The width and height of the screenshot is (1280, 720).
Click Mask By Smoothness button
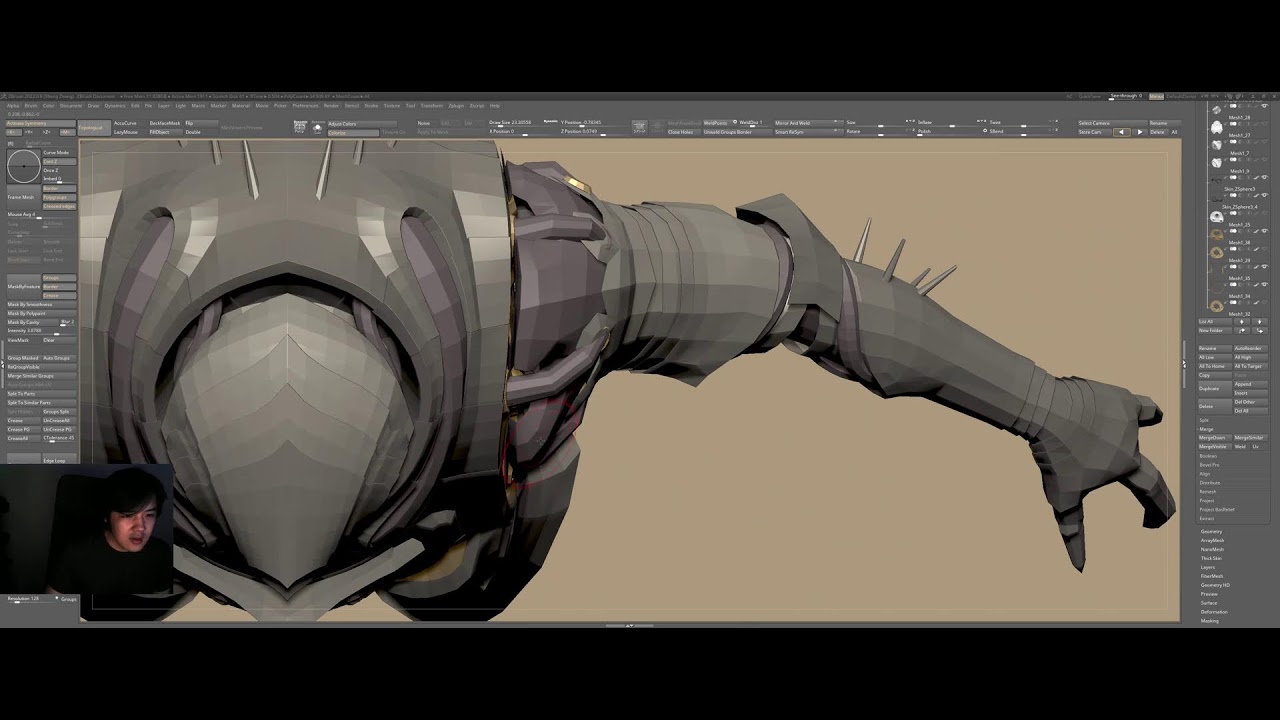point(41,304)
